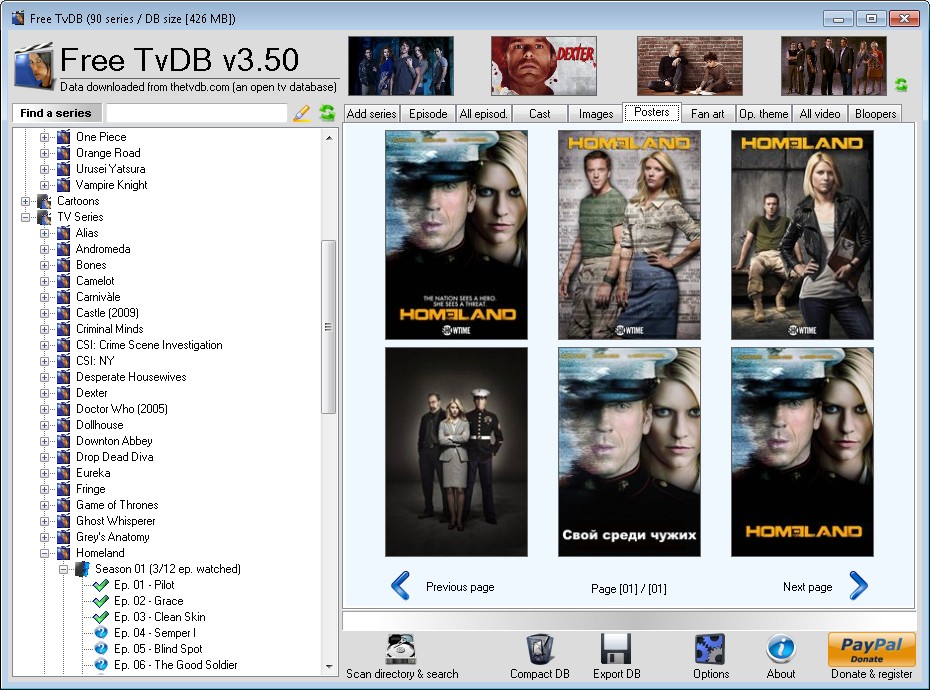Expand the Doctor Who (2005) node

tap(44, 410)
